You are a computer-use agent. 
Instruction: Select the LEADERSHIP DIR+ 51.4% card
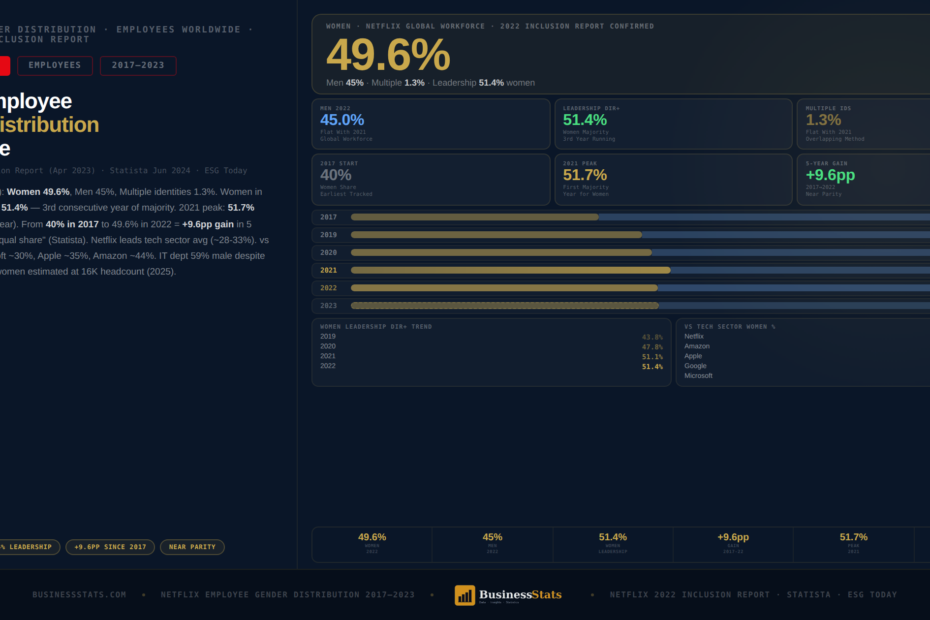[673, 123]
